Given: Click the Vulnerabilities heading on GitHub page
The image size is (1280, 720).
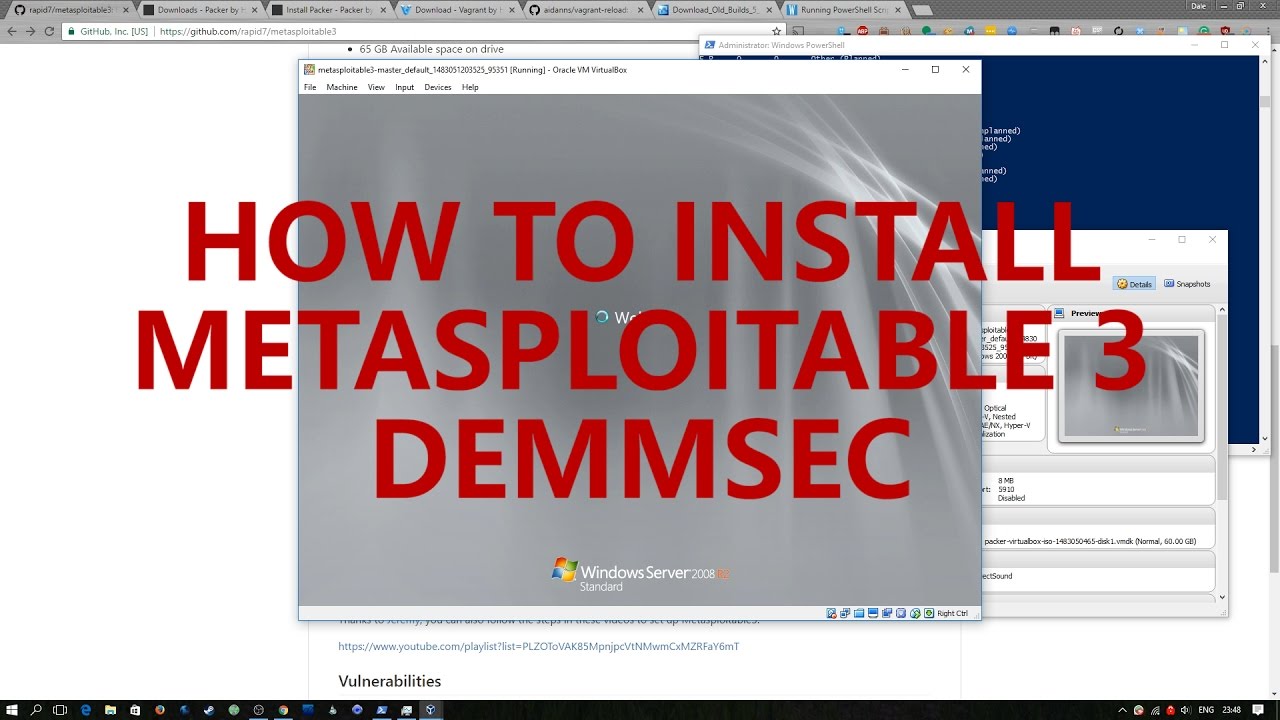Looking at the screenshot, I should [390, 681].
